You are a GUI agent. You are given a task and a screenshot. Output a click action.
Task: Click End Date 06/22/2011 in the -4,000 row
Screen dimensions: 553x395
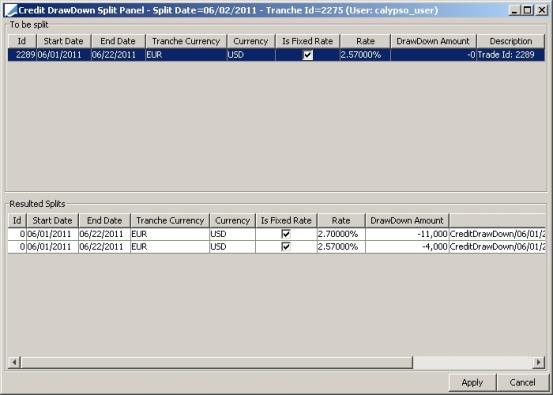tap(104, 247)
